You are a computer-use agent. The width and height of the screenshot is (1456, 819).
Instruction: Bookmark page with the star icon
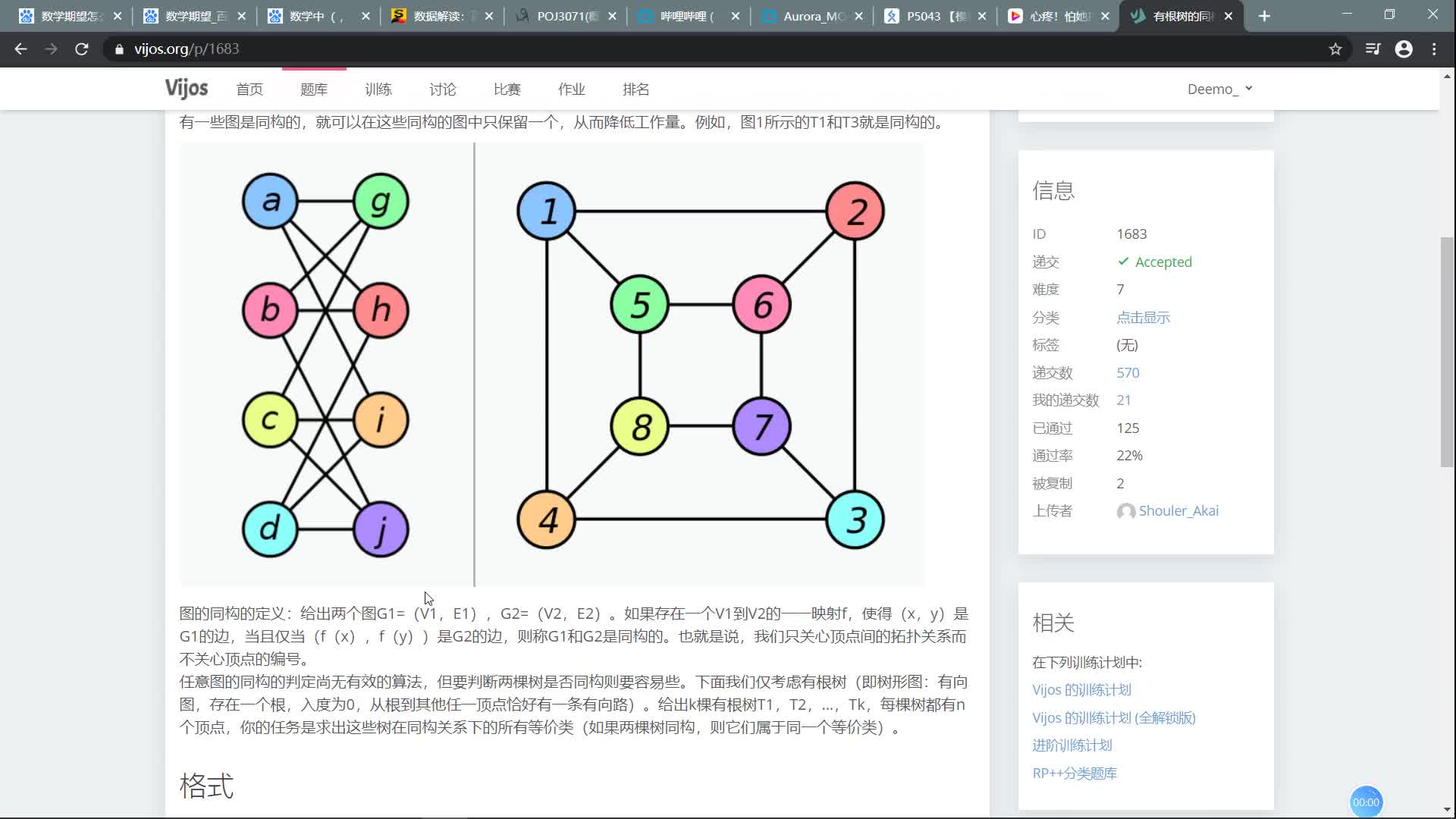tap(1335, 49)
